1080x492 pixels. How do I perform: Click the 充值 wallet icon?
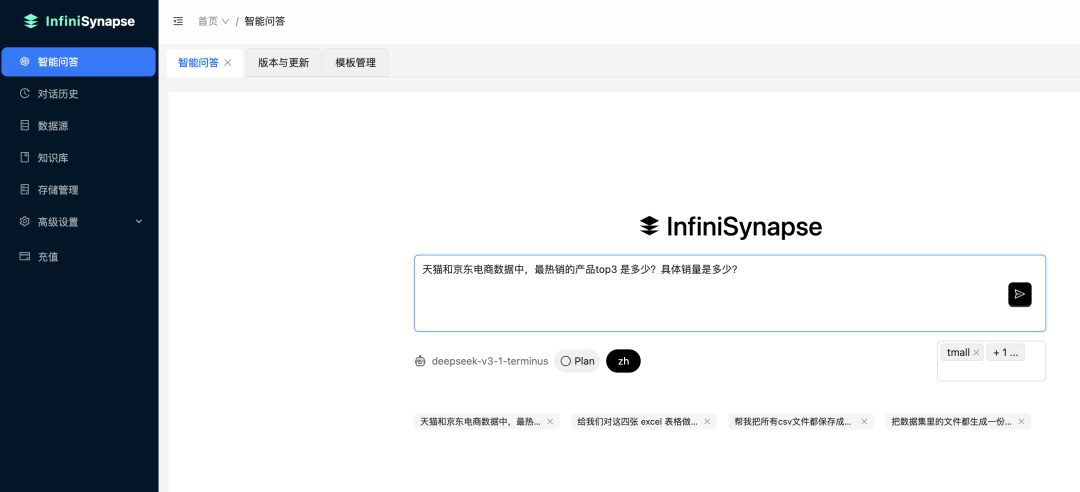tap(25, 256)
